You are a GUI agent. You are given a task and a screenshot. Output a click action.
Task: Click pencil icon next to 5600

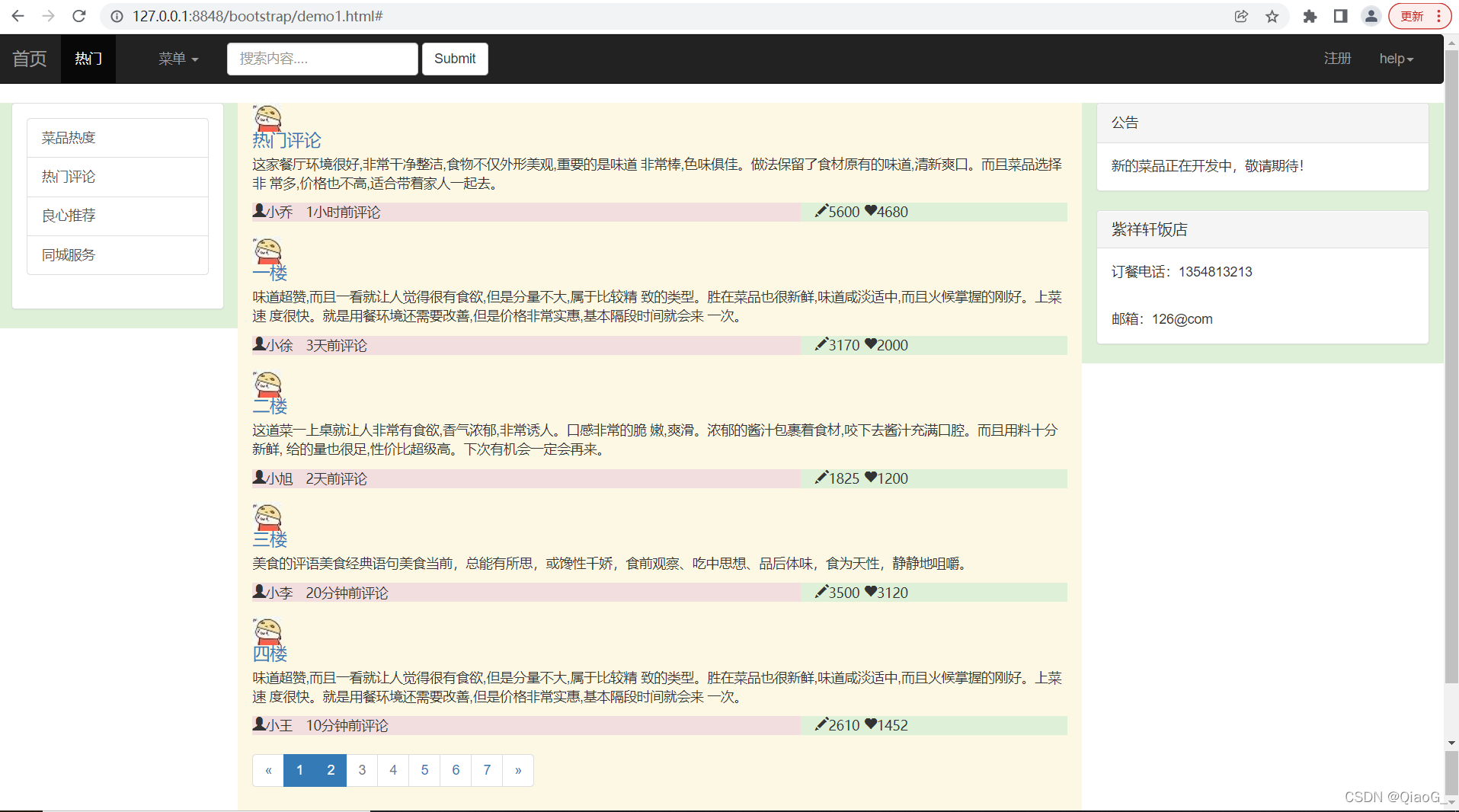(x=821, y=210)
